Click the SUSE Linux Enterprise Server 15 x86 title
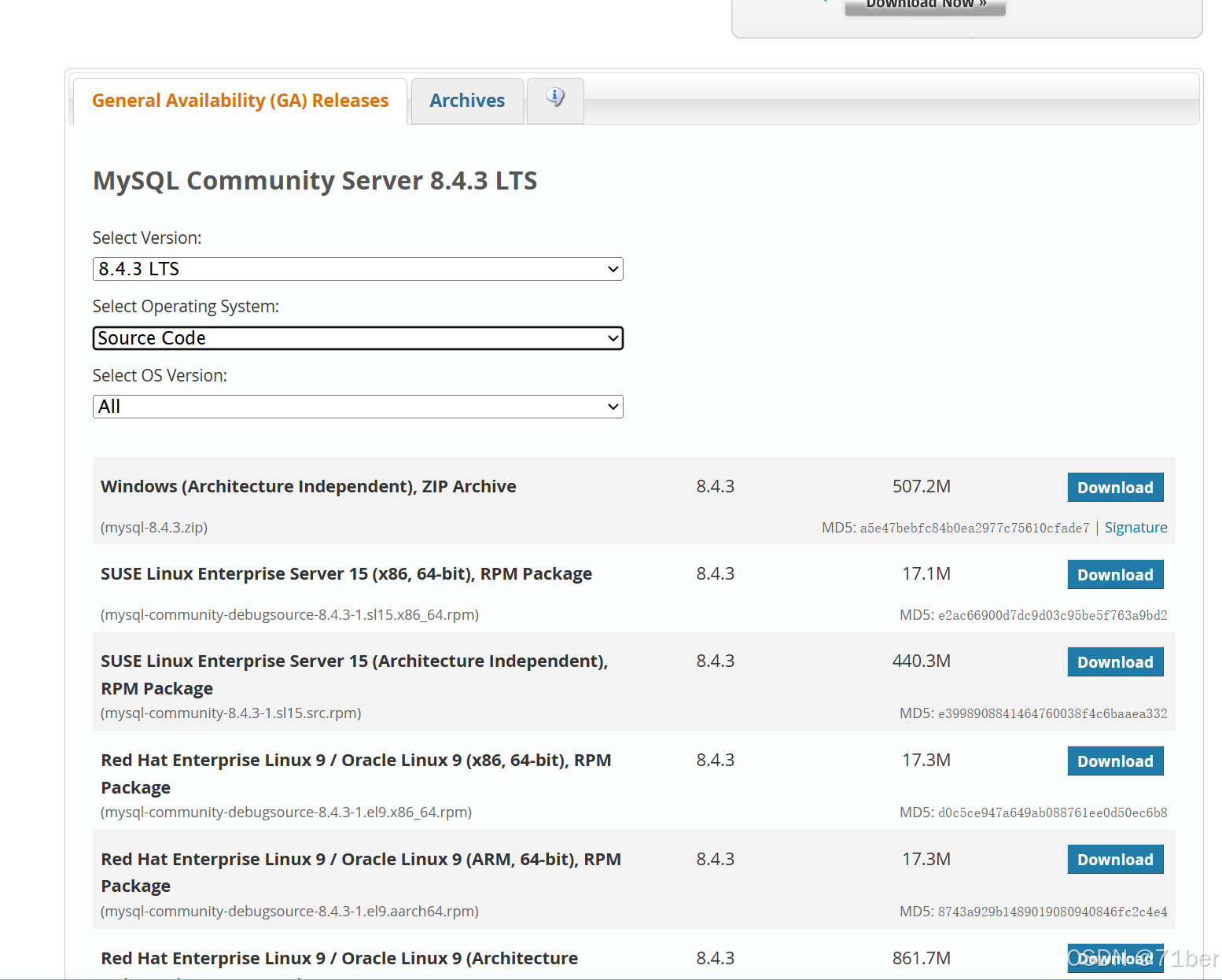The image size is (1222, 980). point(346,574)
